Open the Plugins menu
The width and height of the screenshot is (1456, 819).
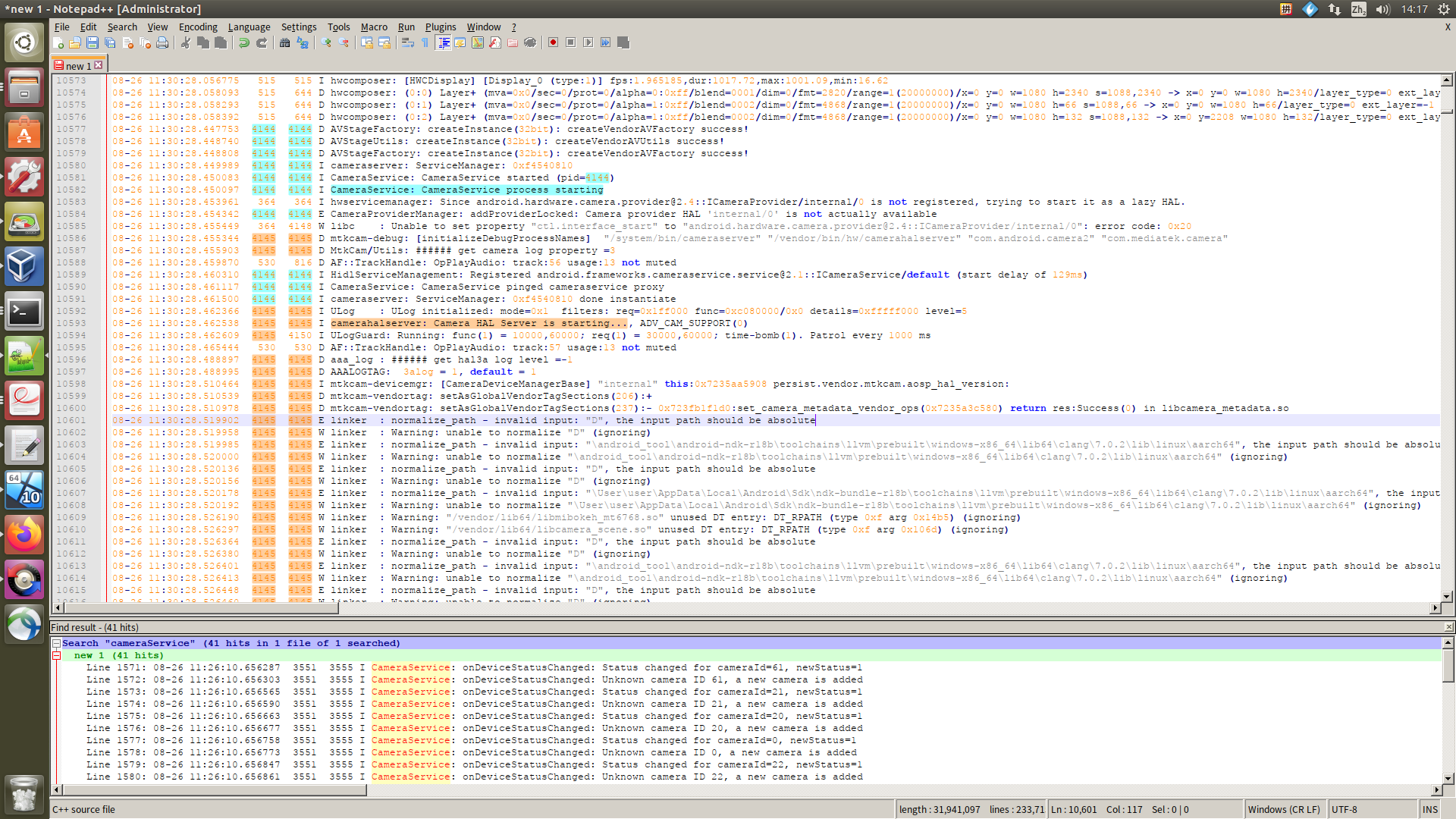(x=440, y=27)
